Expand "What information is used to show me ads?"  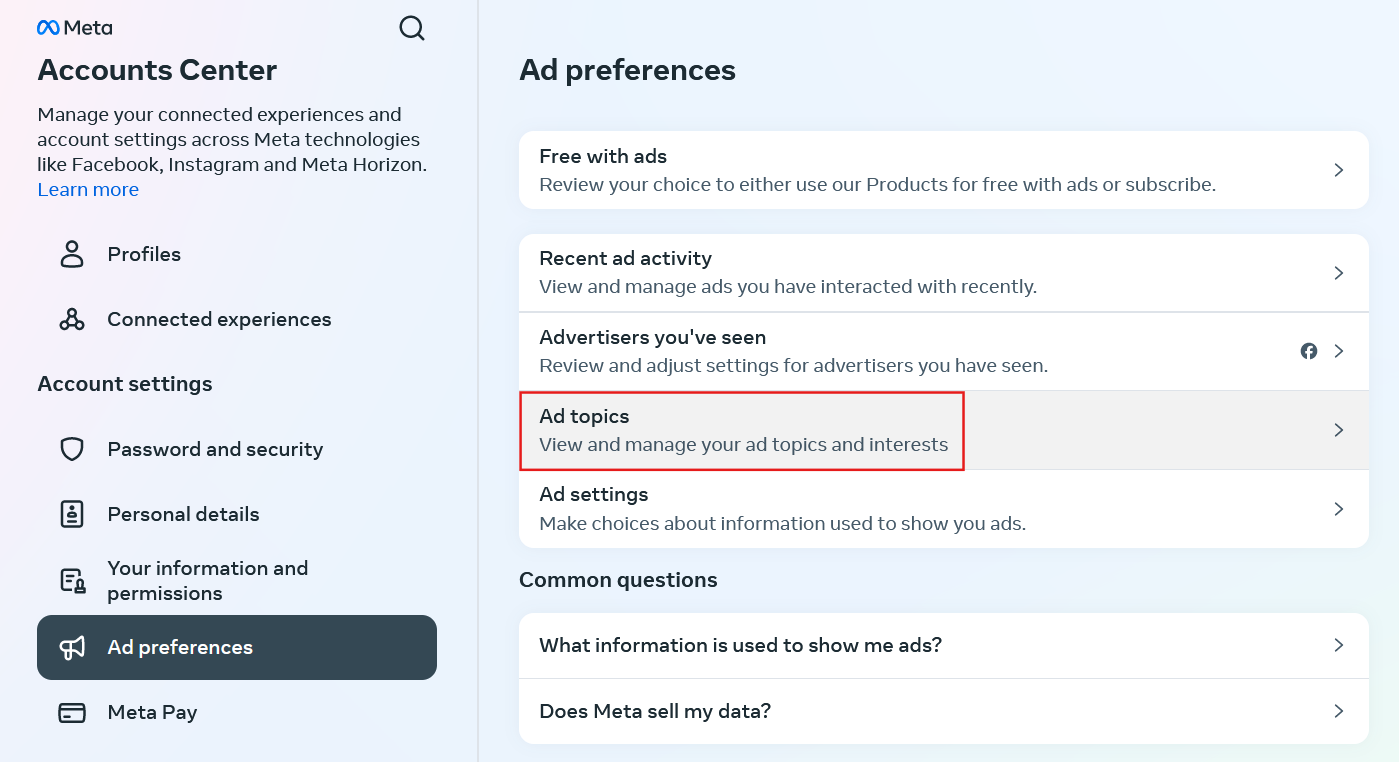point(1339,645)
